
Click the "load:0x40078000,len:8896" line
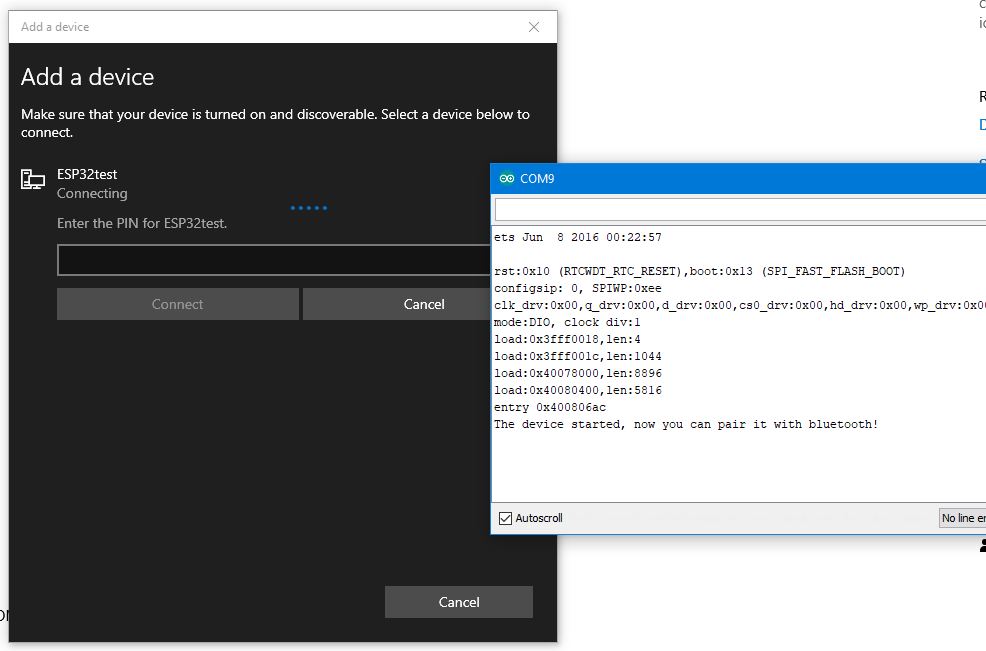[x=577, y=373]
